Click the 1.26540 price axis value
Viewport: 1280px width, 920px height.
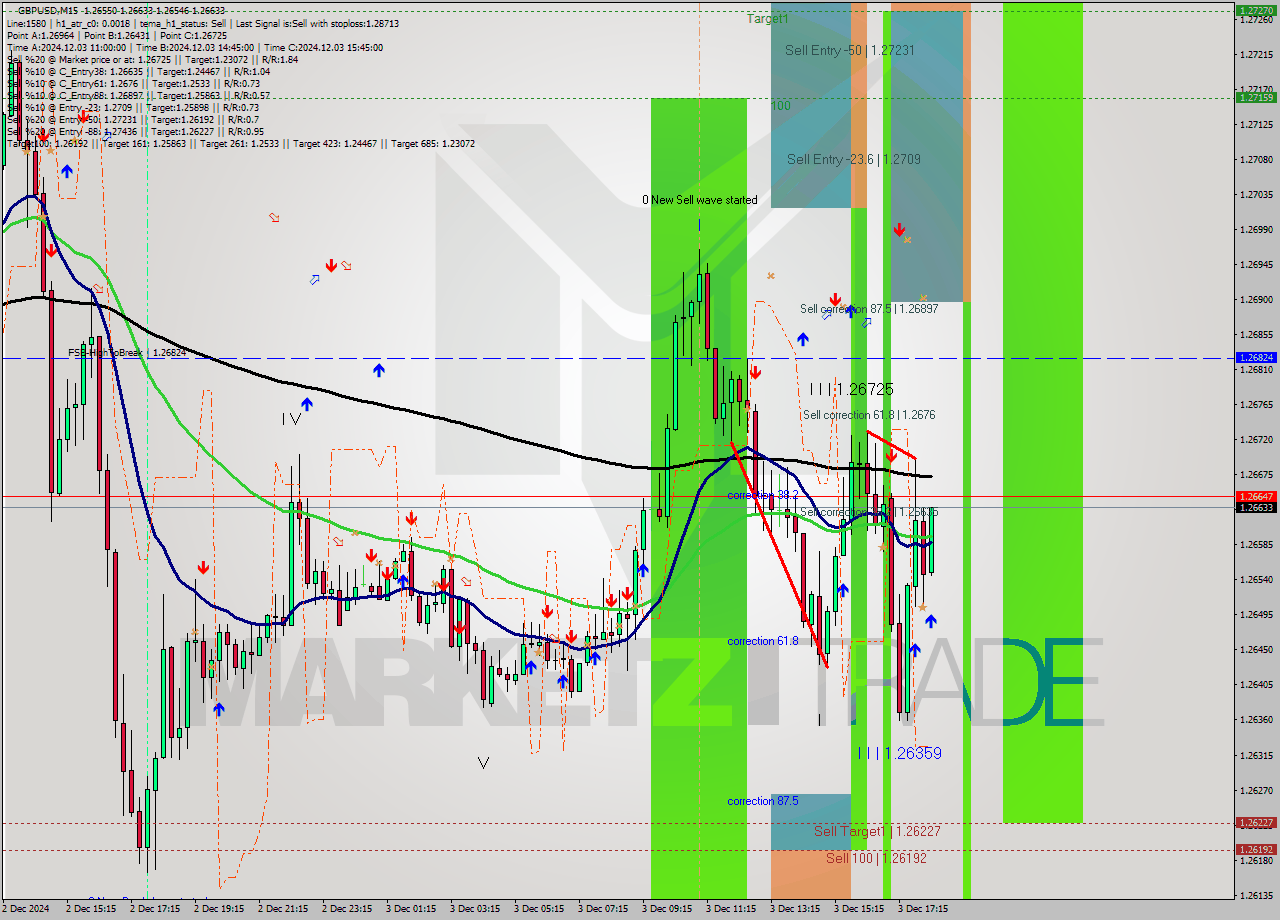1256,579
